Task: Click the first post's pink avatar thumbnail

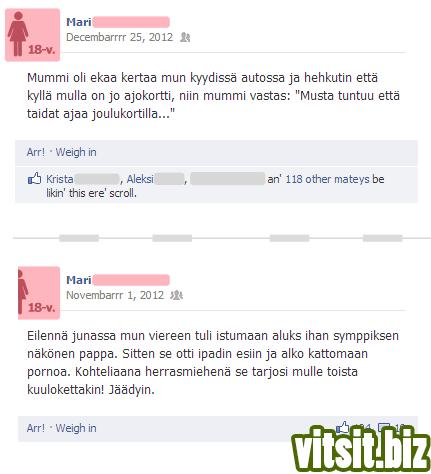Action: 32,35
